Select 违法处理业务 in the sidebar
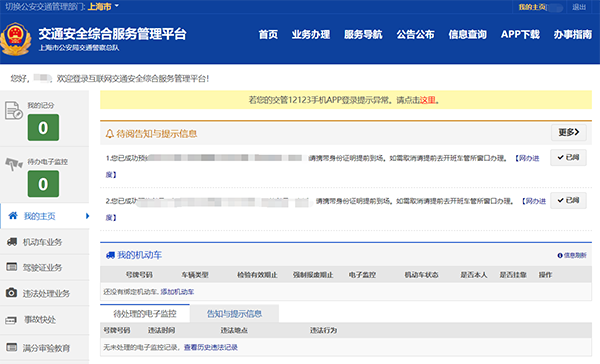 click(44, 293)
